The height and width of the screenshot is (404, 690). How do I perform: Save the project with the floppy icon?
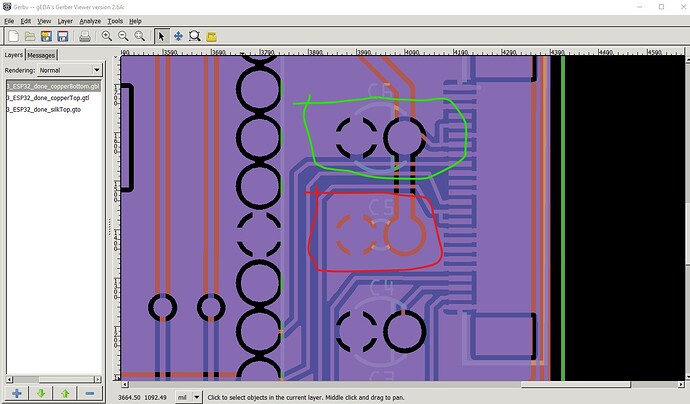tap(63, 36)
